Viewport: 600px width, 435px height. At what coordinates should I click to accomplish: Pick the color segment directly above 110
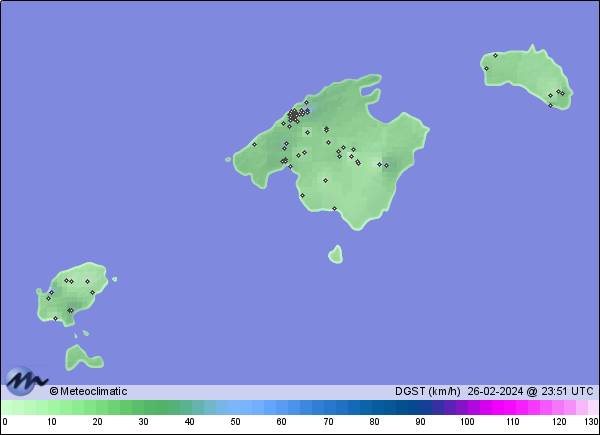coord(510,407)
